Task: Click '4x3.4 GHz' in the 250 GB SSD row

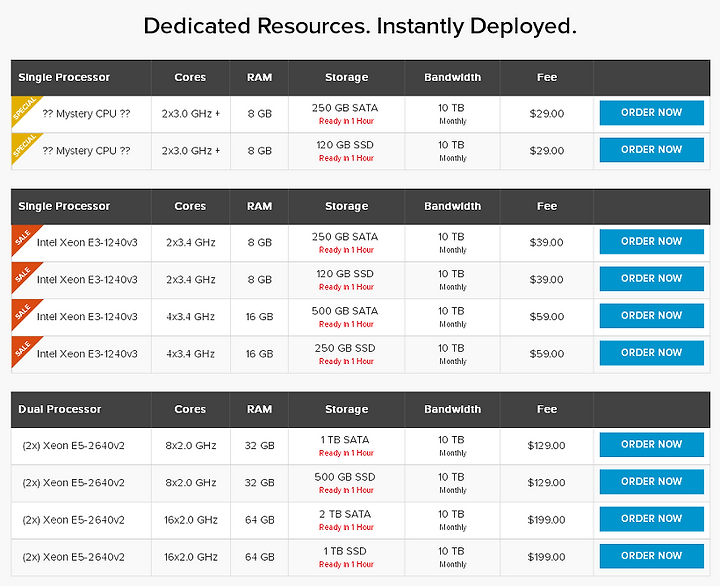Action: [191, 354]
